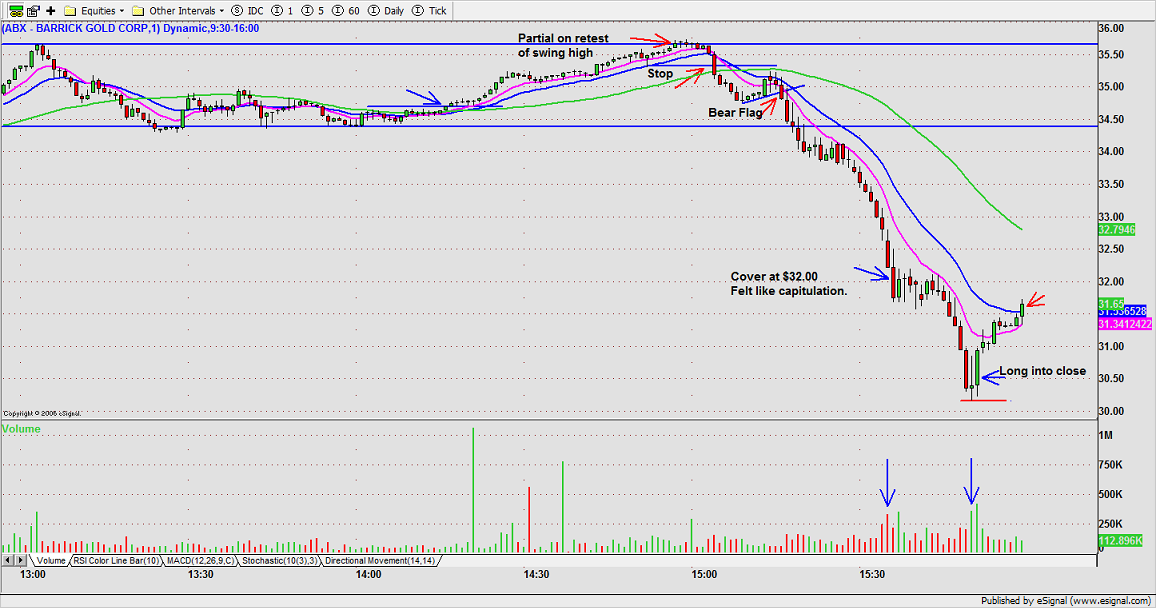Select the IDC symbol button

[248, 10]
